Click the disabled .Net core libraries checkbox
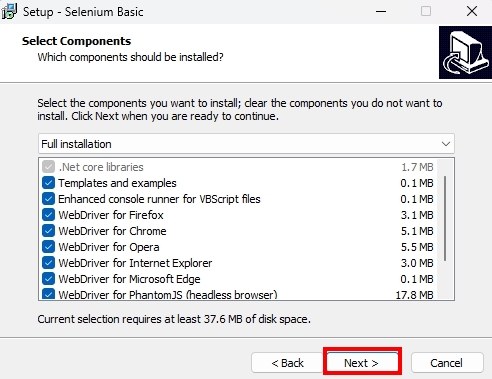The image size is (492, 379). coord(48,167)
